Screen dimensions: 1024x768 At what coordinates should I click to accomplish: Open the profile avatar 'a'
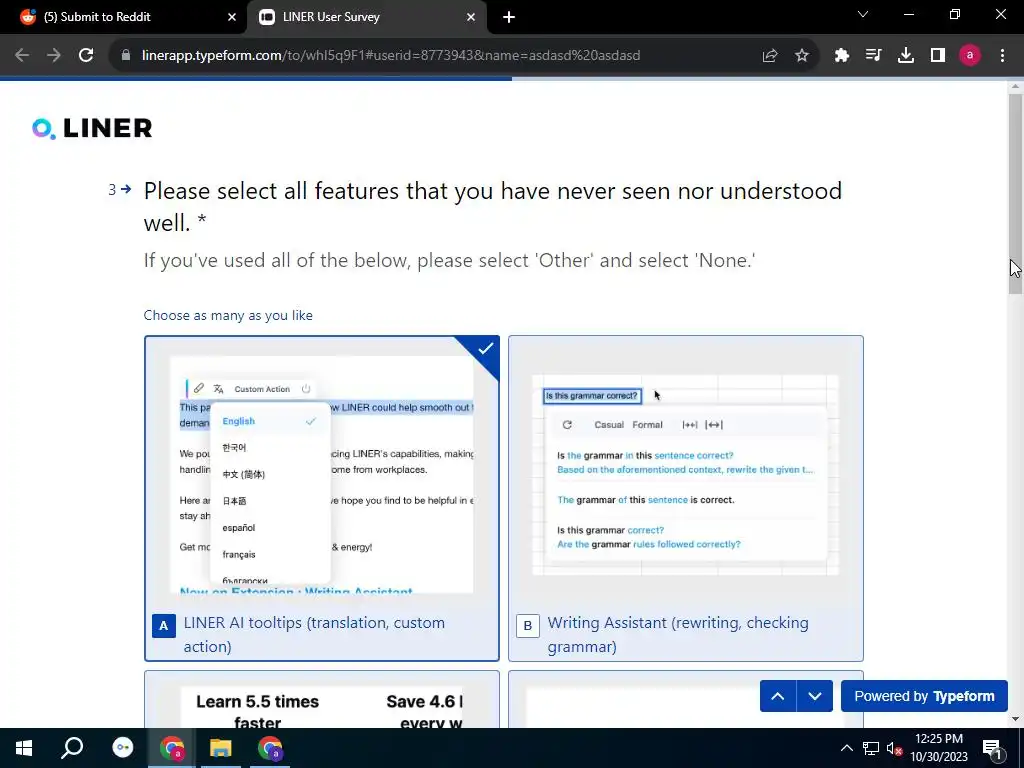(x=970, y=56)
